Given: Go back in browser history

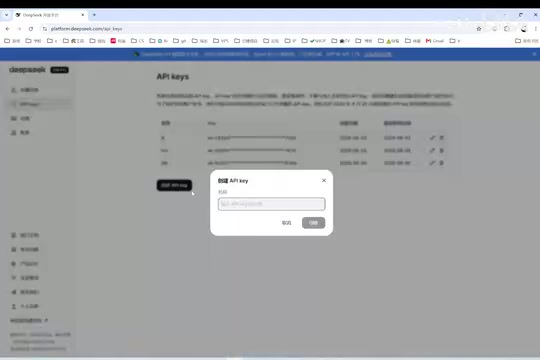Looking at the screenshot, I should 8,29.
